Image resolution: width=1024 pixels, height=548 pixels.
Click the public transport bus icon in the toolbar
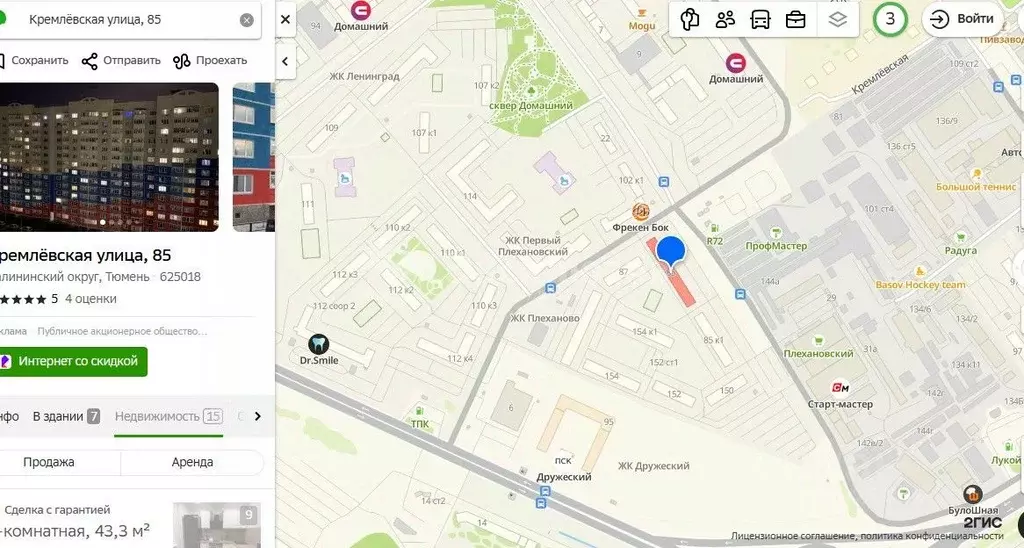(760, 20)
